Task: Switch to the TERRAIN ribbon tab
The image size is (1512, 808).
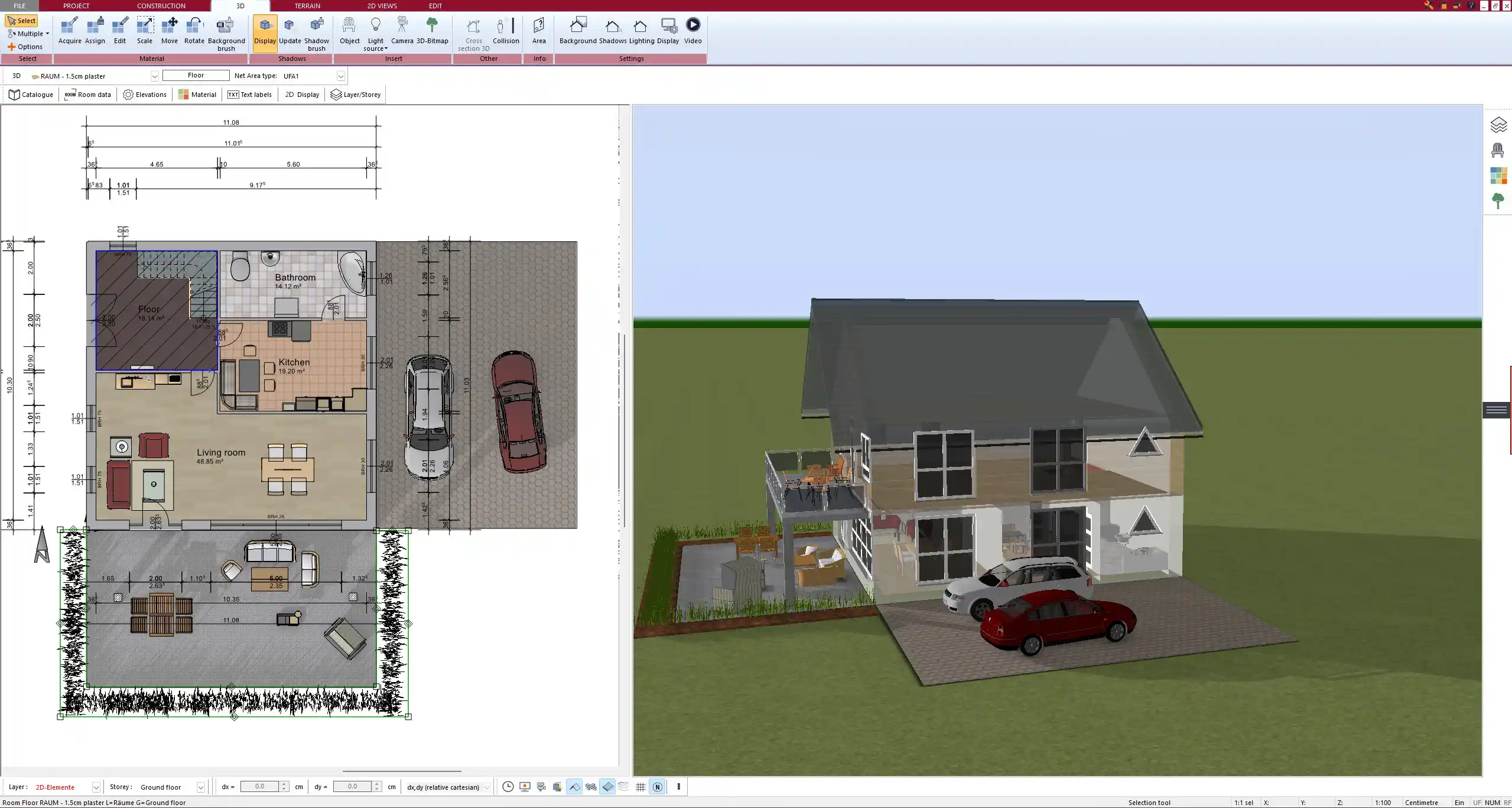Action: (307, 6)
